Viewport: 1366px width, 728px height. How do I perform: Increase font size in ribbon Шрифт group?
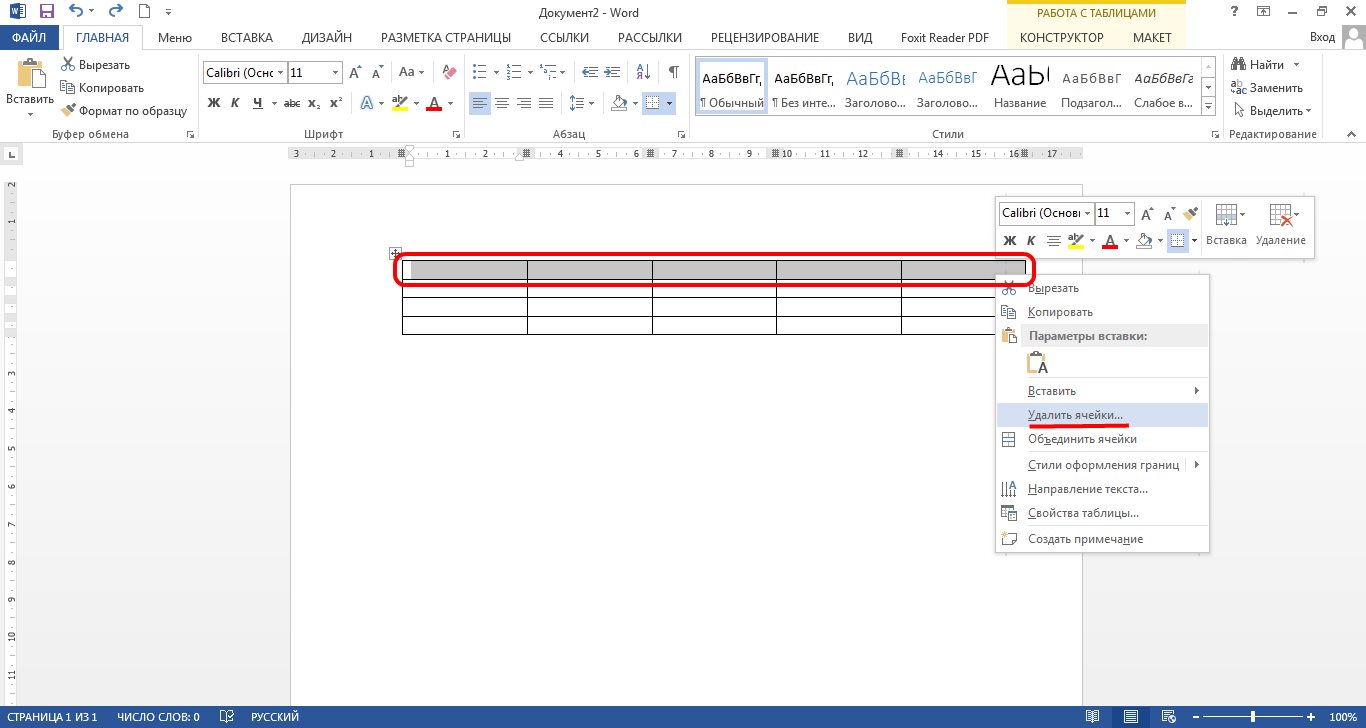[355, 73]
